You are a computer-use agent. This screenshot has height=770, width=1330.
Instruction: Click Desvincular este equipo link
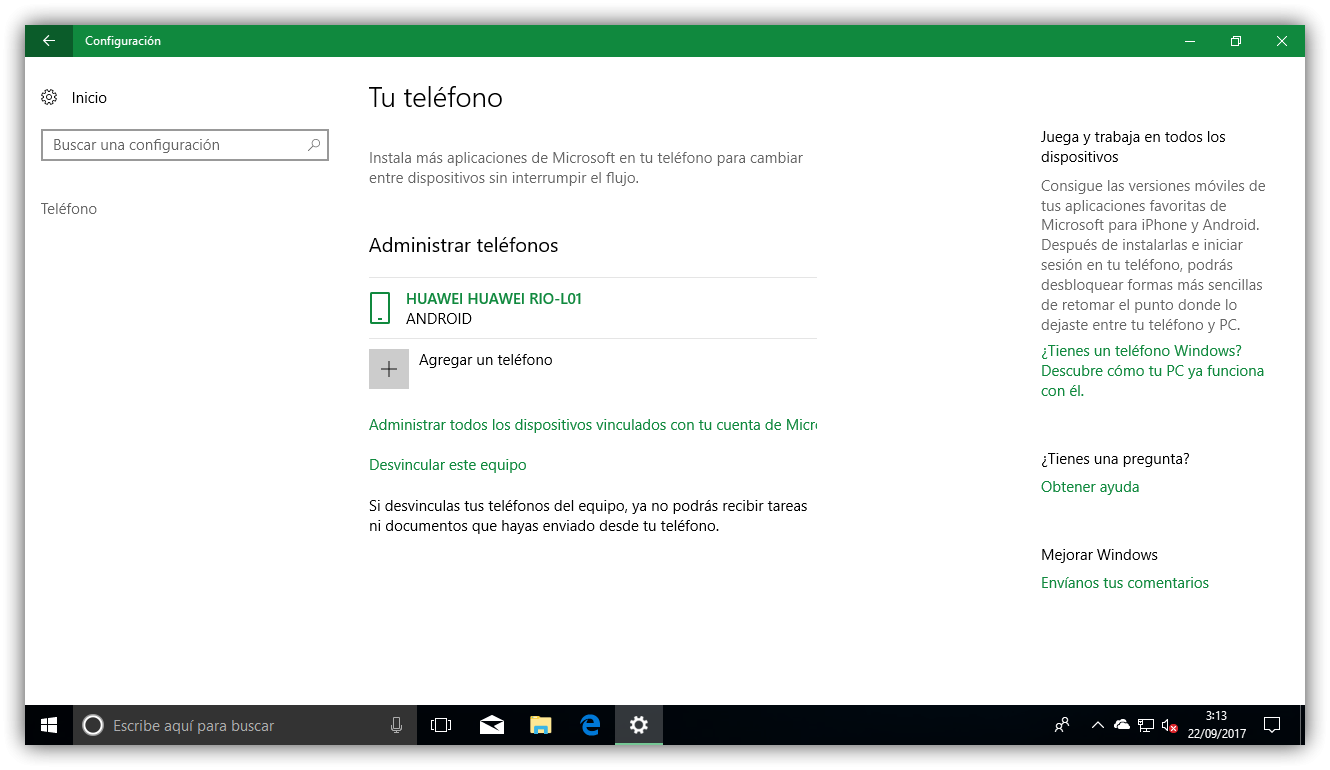(x=448, y=465)
